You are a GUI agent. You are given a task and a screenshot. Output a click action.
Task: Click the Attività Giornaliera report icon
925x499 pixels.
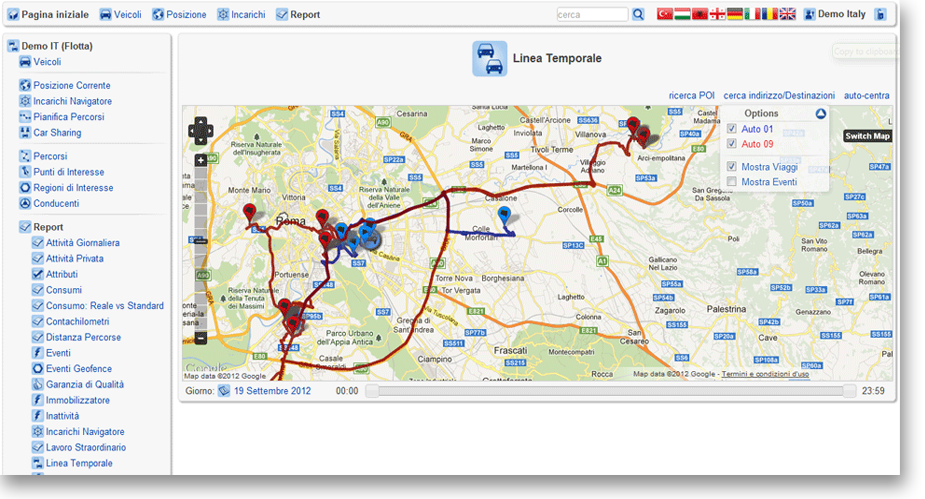pyautogui.click(x=38, y=242)
